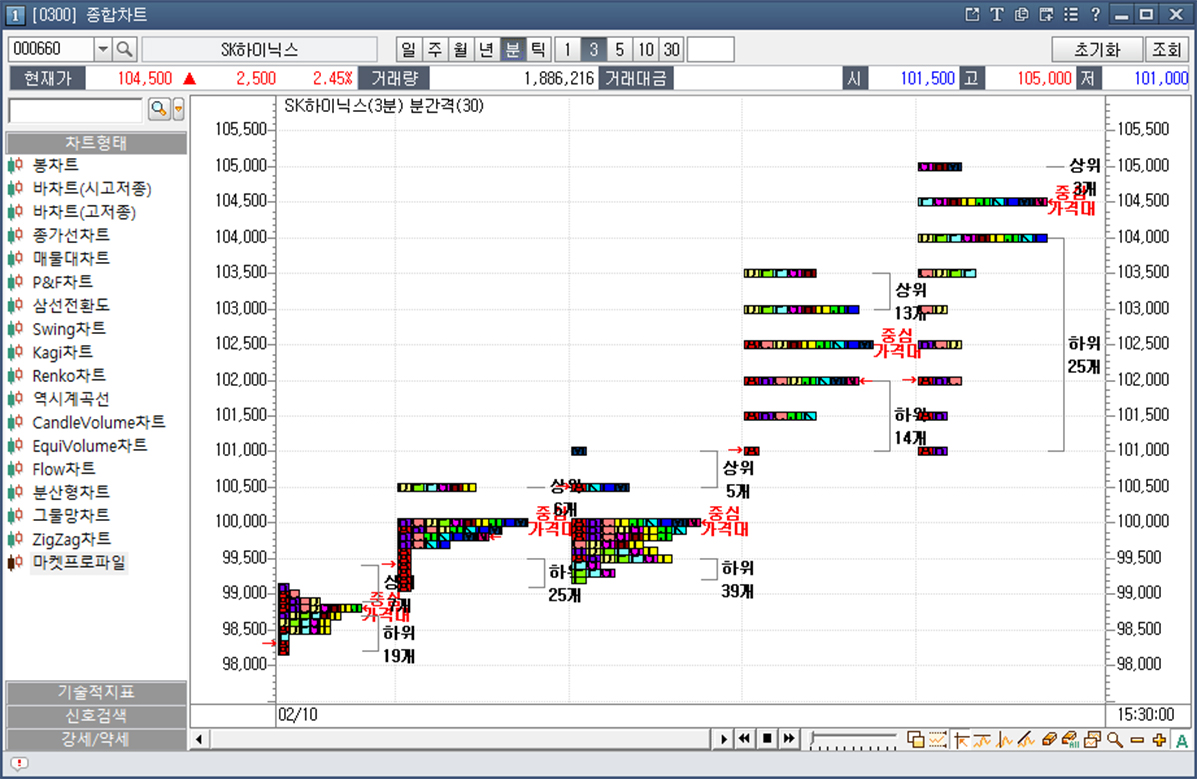The image size is (1197, 779).
Task: Select the 5 minute interval button
Action: (x=619, y=50)
